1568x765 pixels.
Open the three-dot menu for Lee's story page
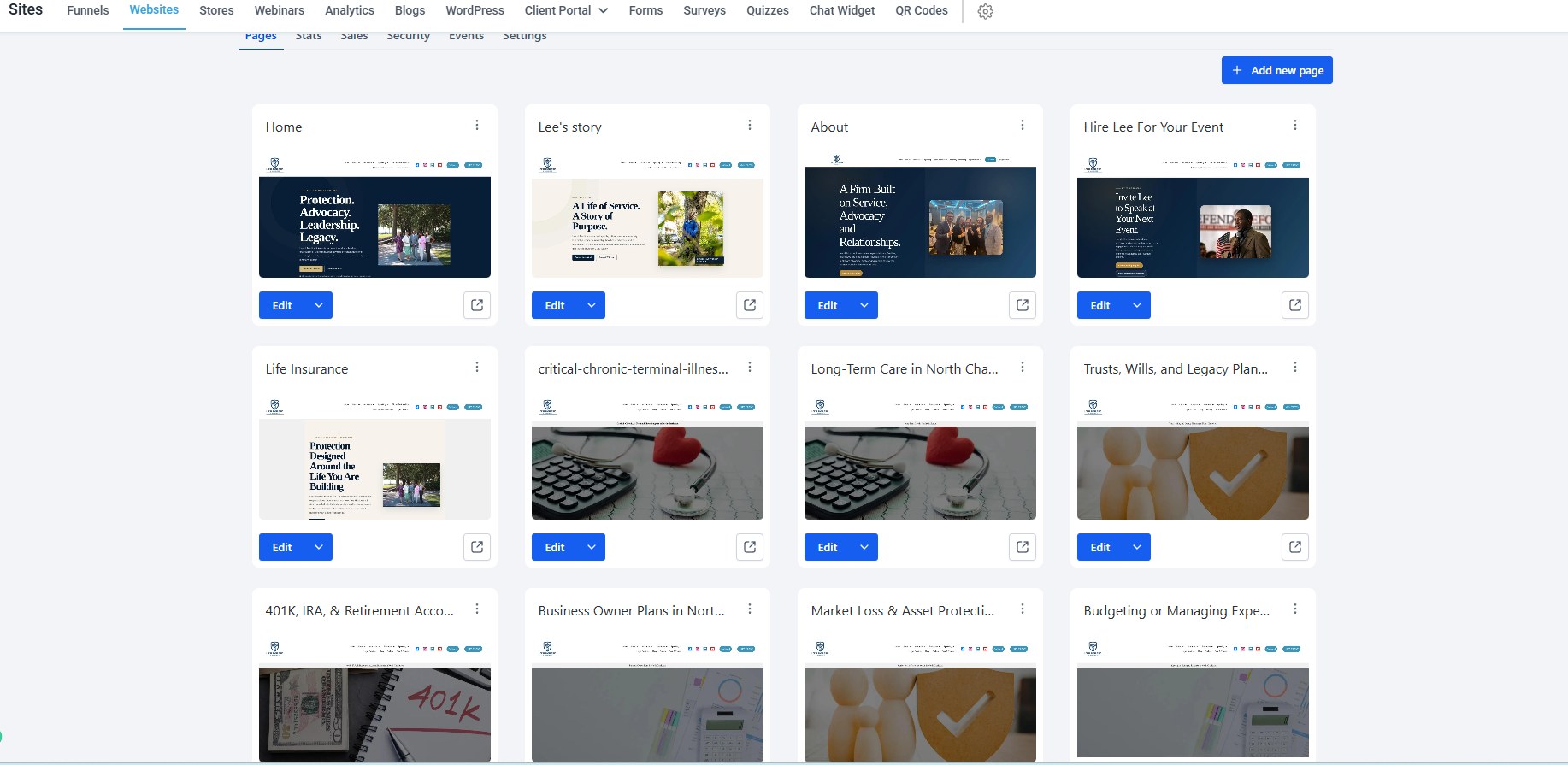click(750, 125)
